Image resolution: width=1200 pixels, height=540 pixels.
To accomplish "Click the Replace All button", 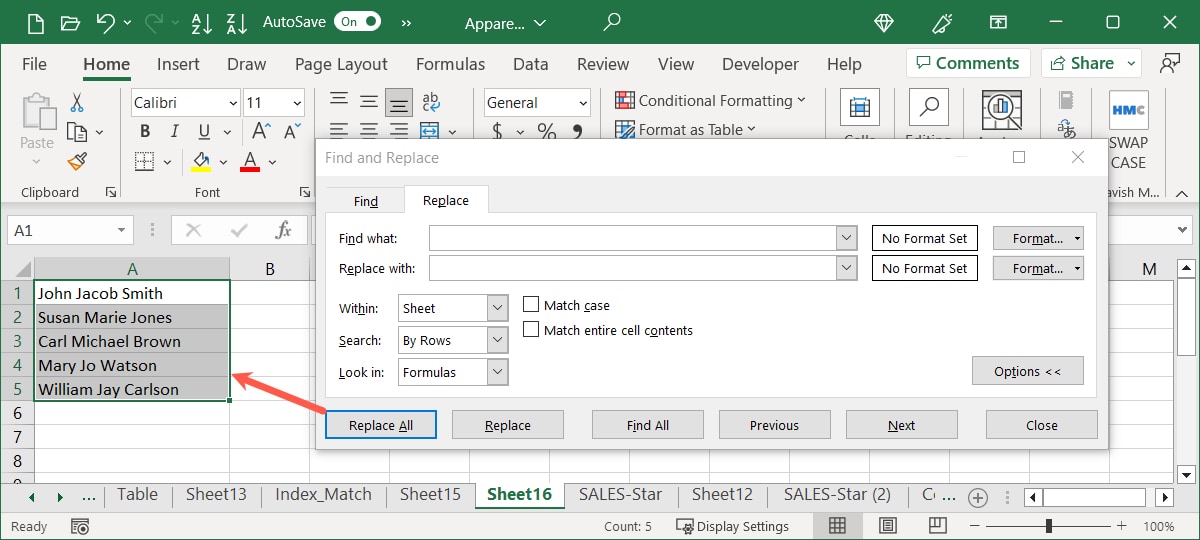I will point(381,425).
